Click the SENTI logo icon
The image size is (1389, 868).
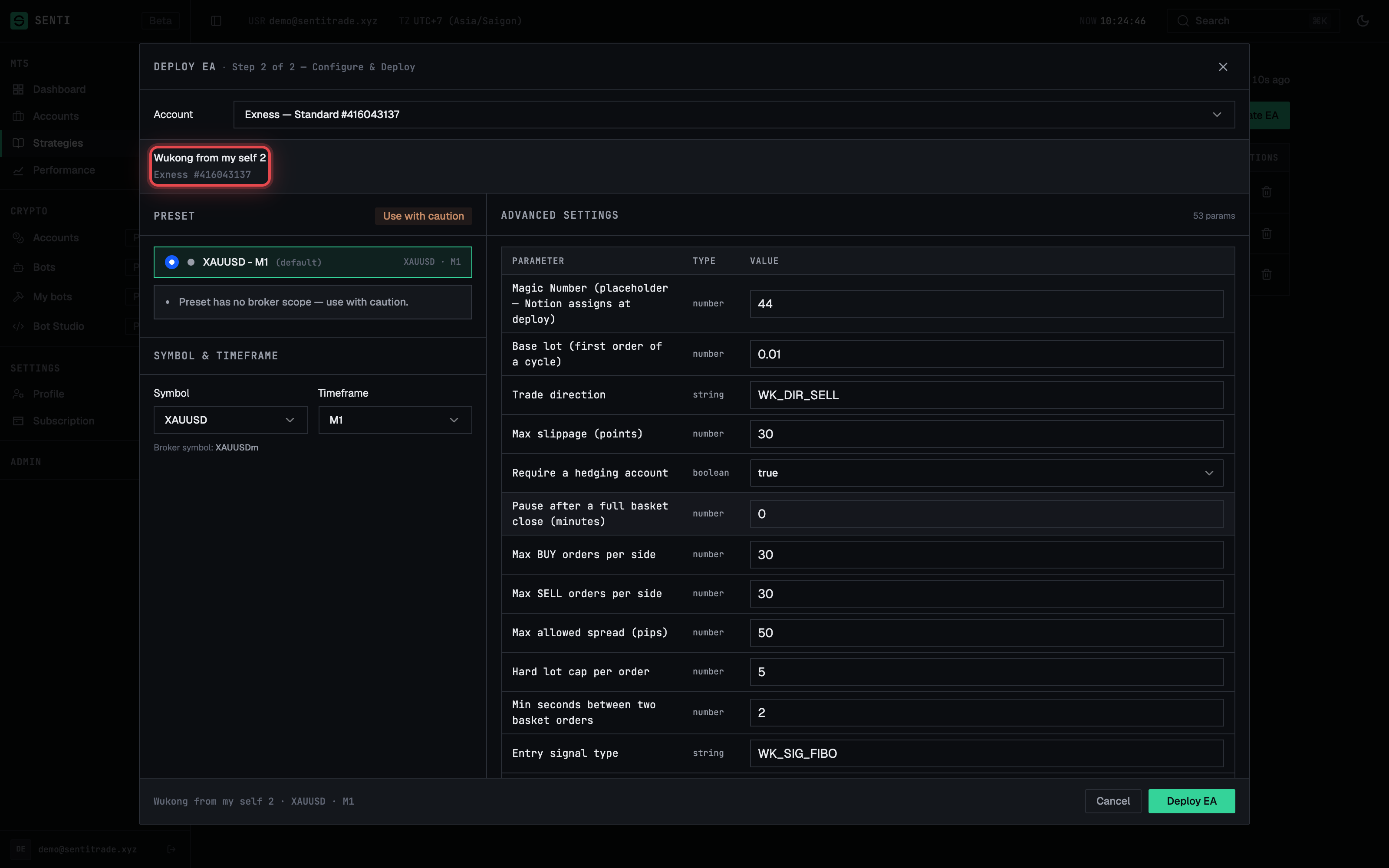point(19,21)
